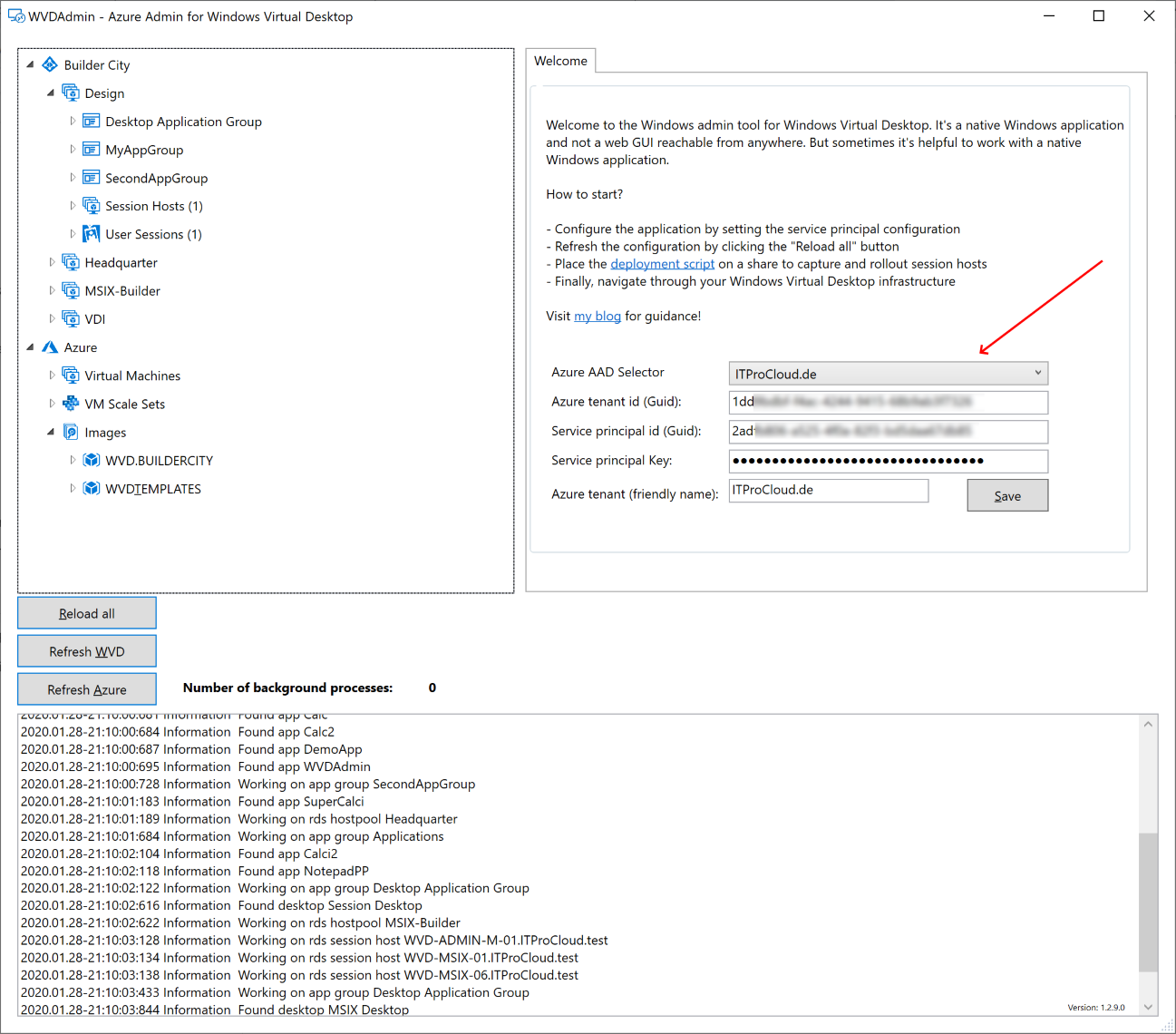Expand the MyAppGroup node
The image size is (1176, 1034).
click(x=73, y=150)
